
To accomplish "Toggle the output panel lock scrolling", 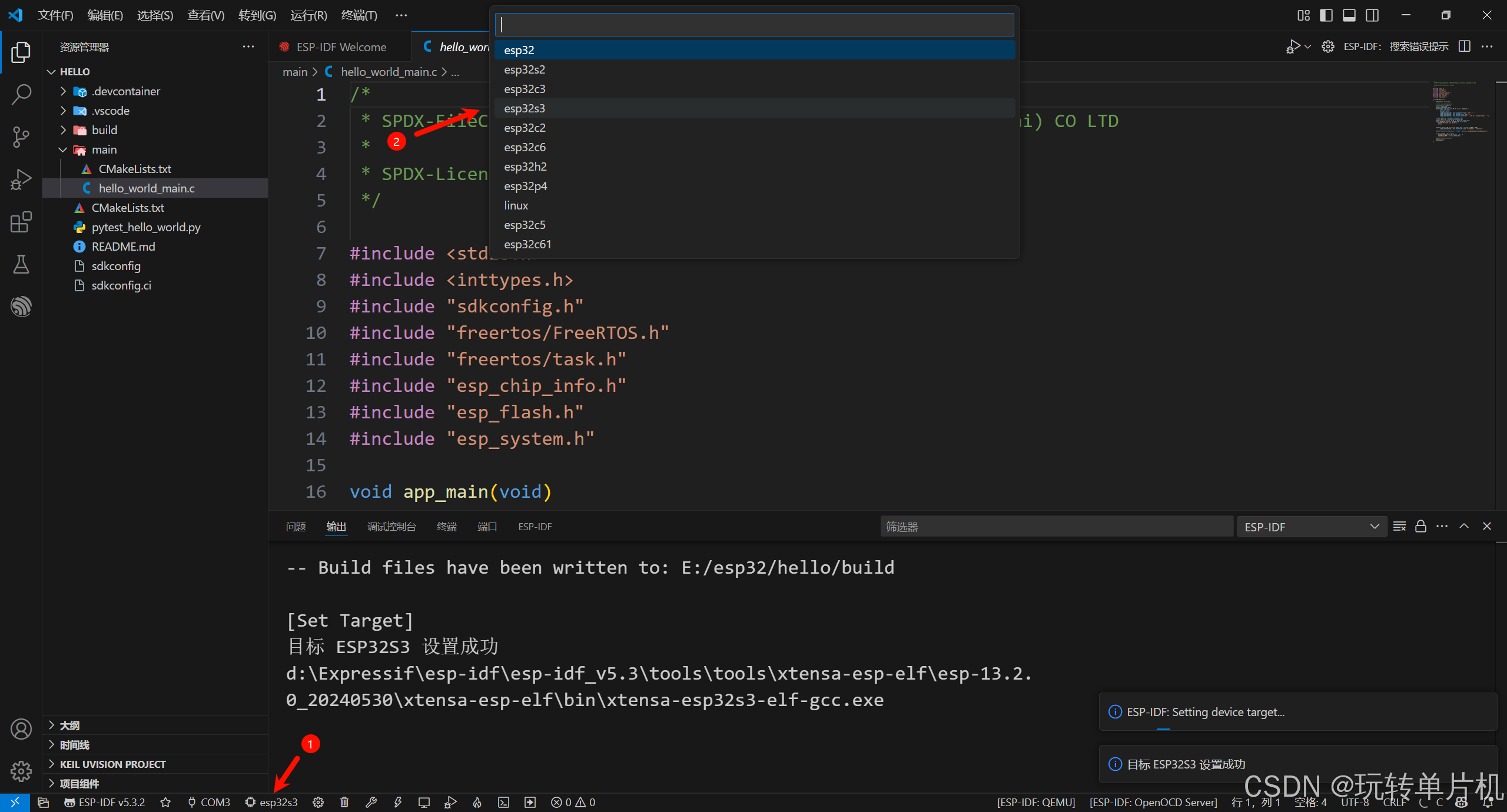I will 1420,527.
